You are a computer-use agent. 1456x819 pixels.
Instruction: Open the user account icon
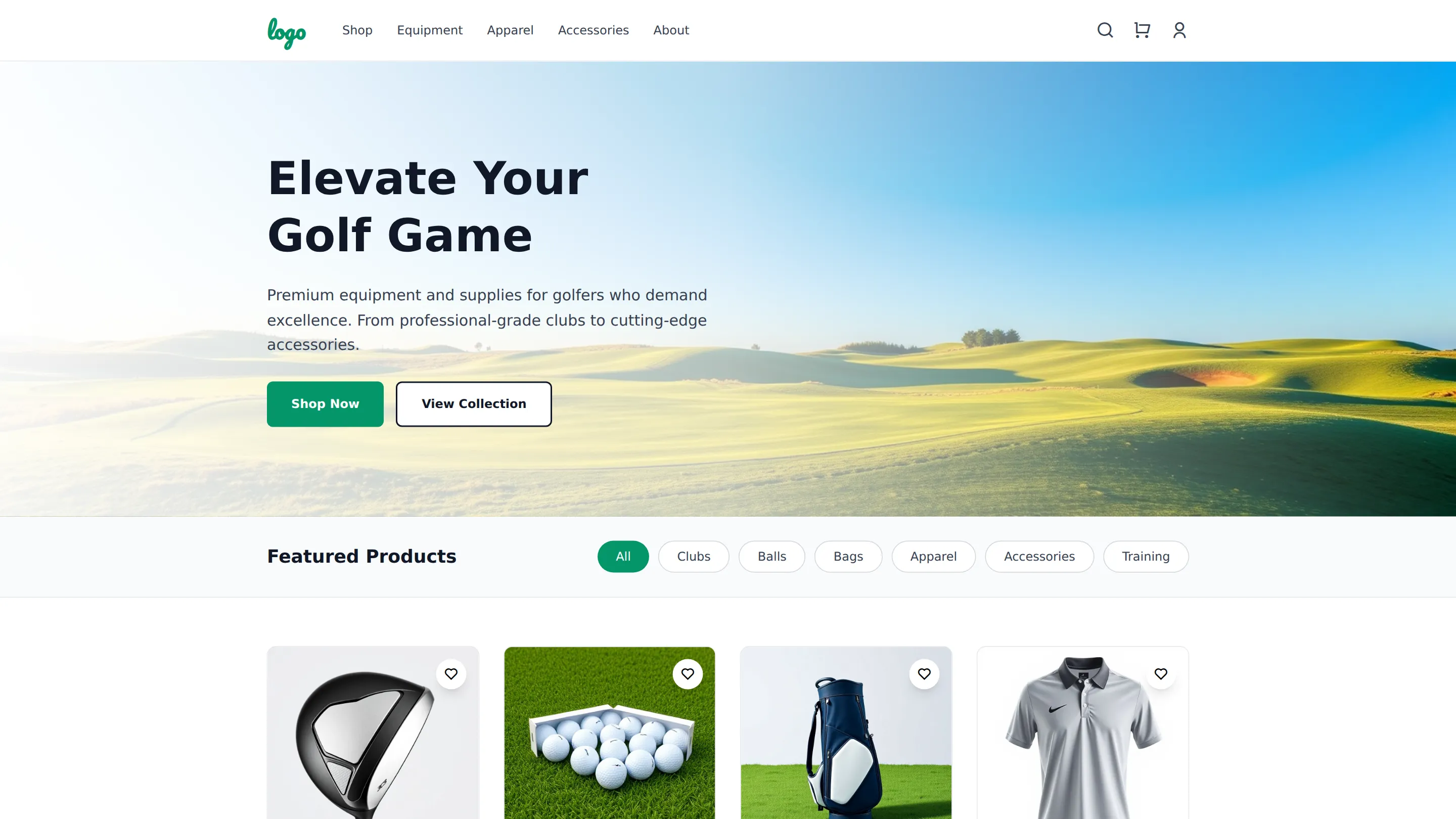tap(1179, 30)
